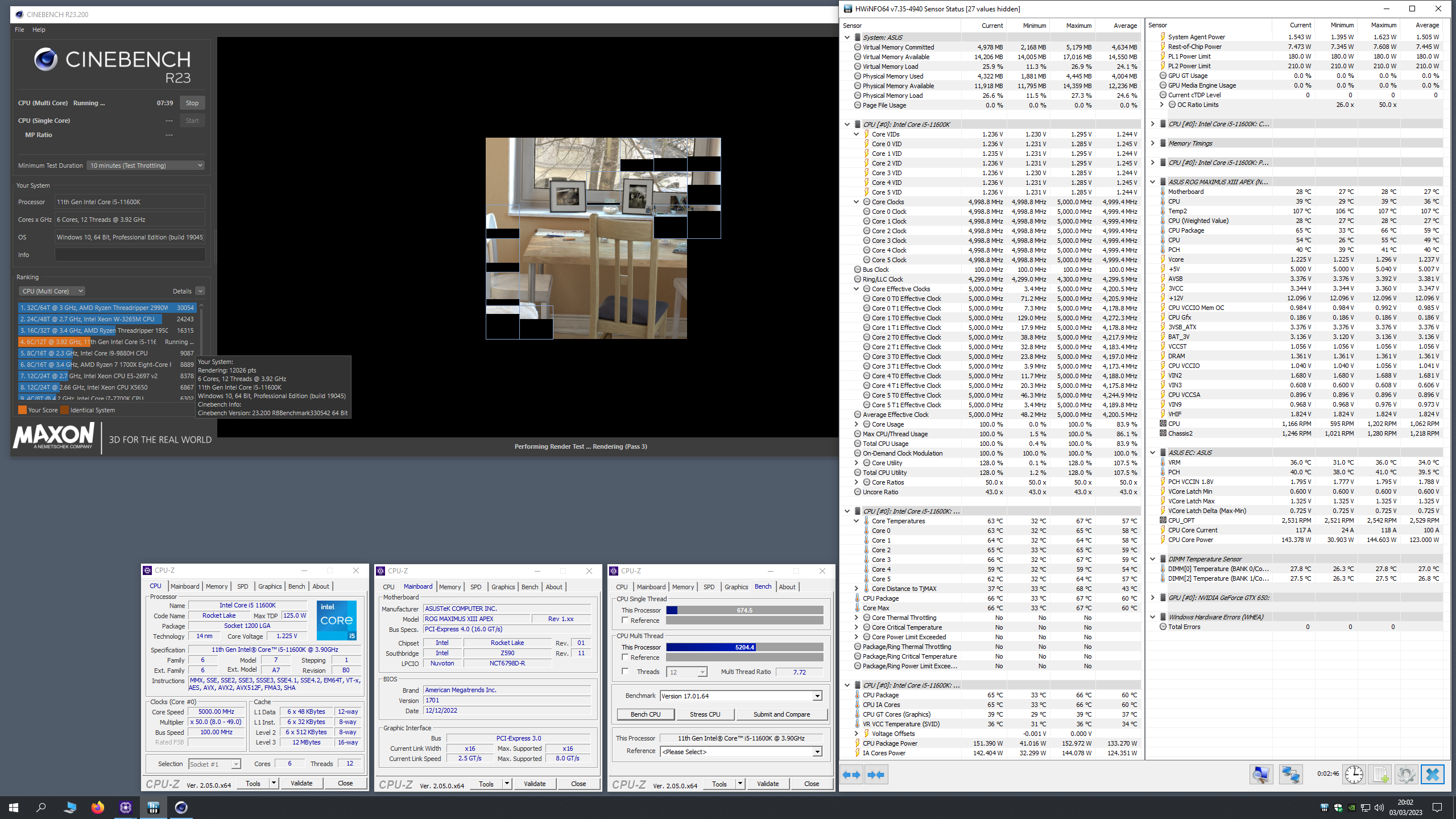Click HWiNFO expand columns arrows icon
This screenshot has width=1456, height=819.
click(851, 775)
